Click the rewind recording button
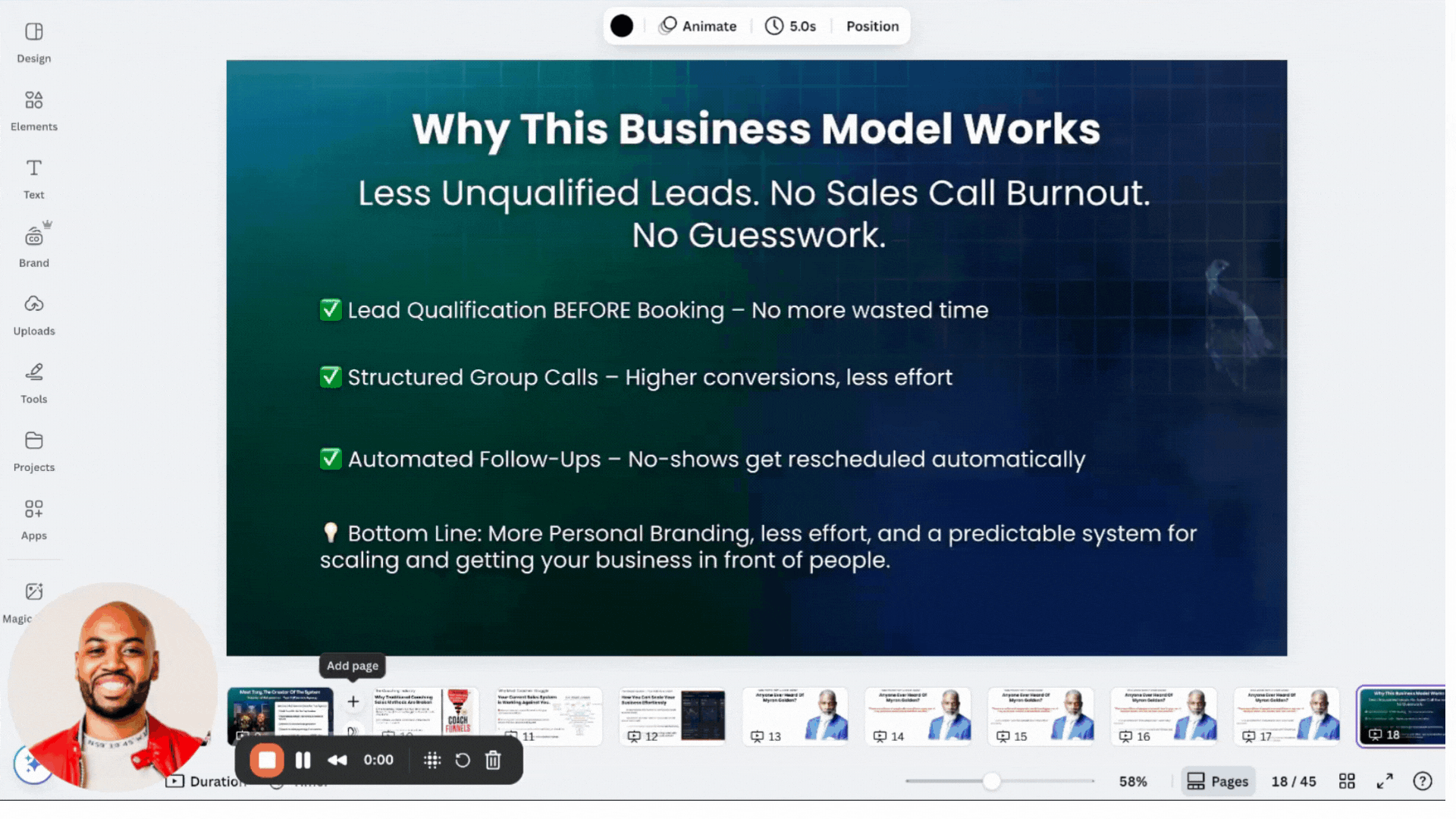The image size is (1456, 819). 337,760
